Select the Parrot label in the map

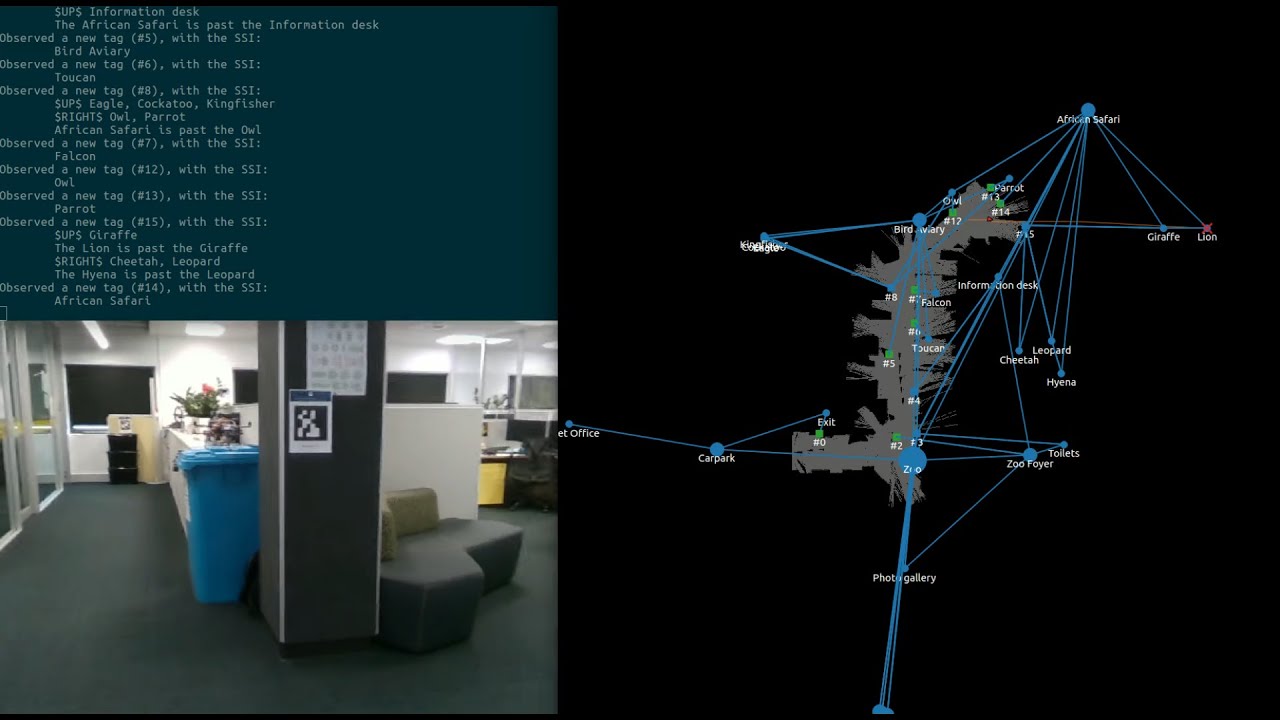pyautogui.click(x=1009, y=188)
